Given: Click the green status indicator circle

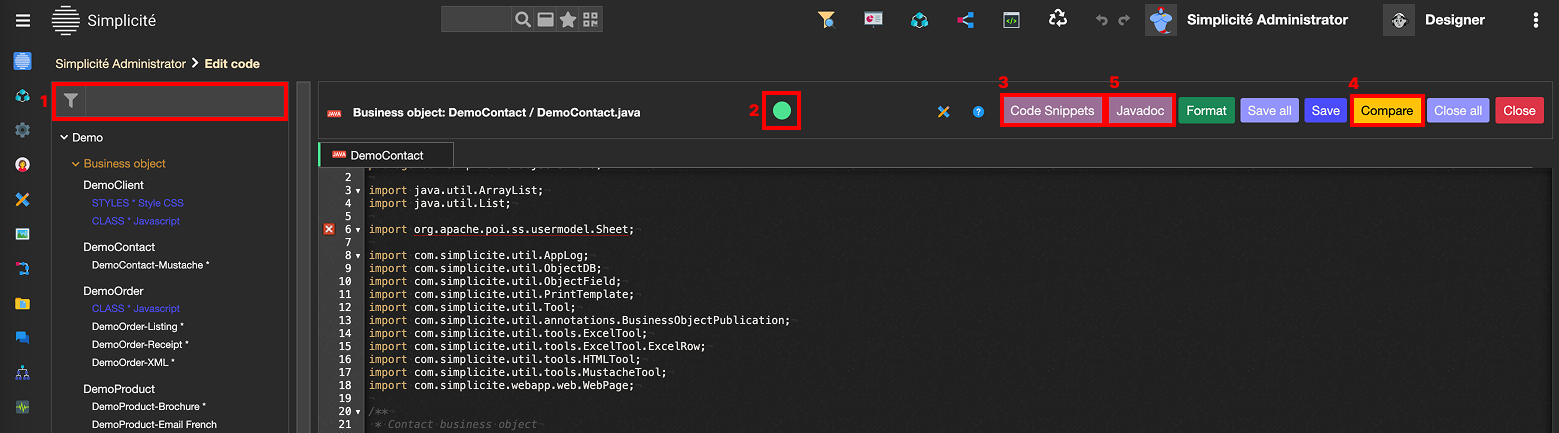Looking at the screenshot, I should 782,111.
